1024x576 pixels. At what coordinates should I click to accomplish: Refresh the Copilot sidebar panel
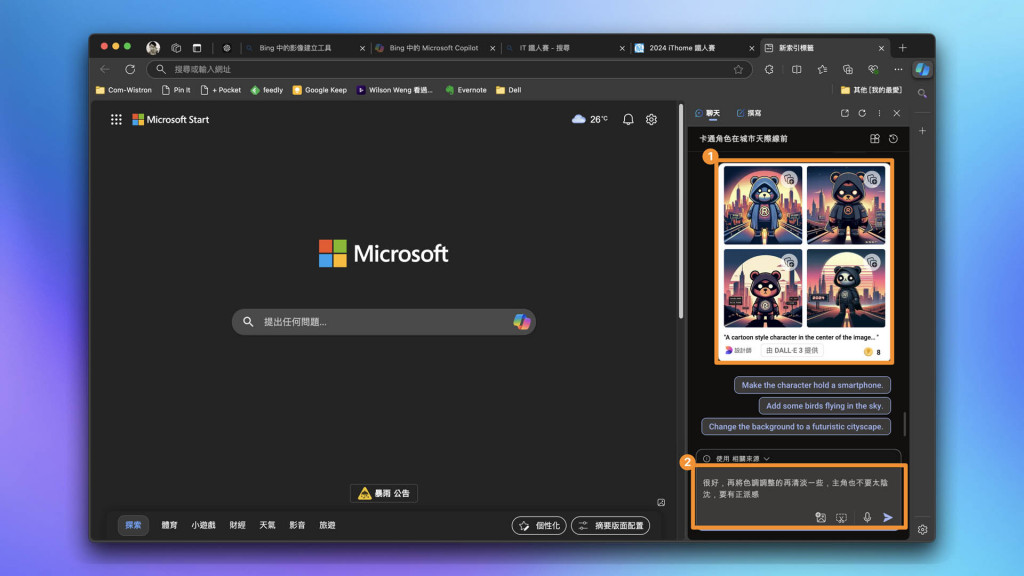pos(862,113)
